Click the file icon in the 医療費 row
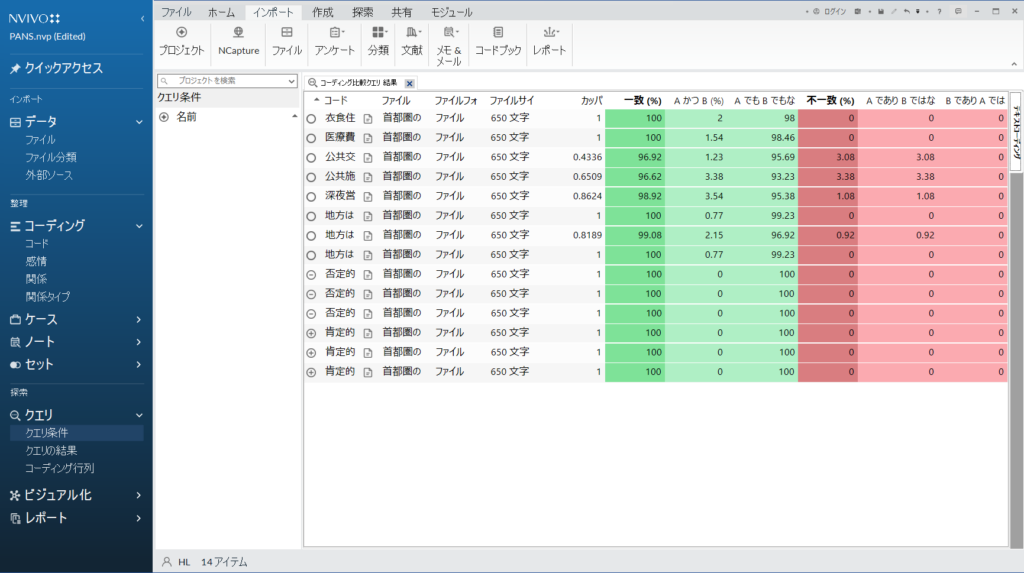Image resolution: width=1024 pixels, height=573 pixels. pyautogui.click(x=367, y=138)
